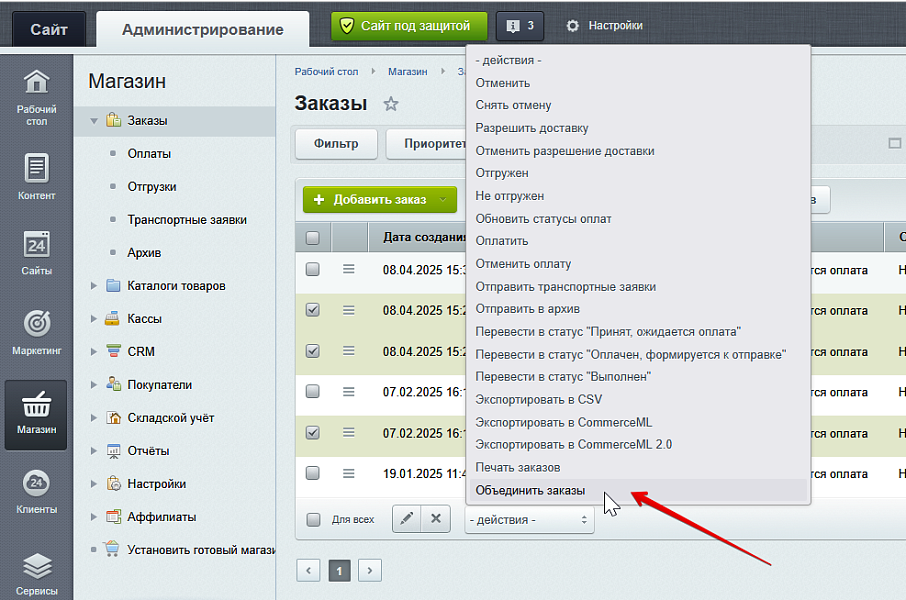906x600 pixels.
Task: Click the Фильтр button
Action: tap(335, 143)
